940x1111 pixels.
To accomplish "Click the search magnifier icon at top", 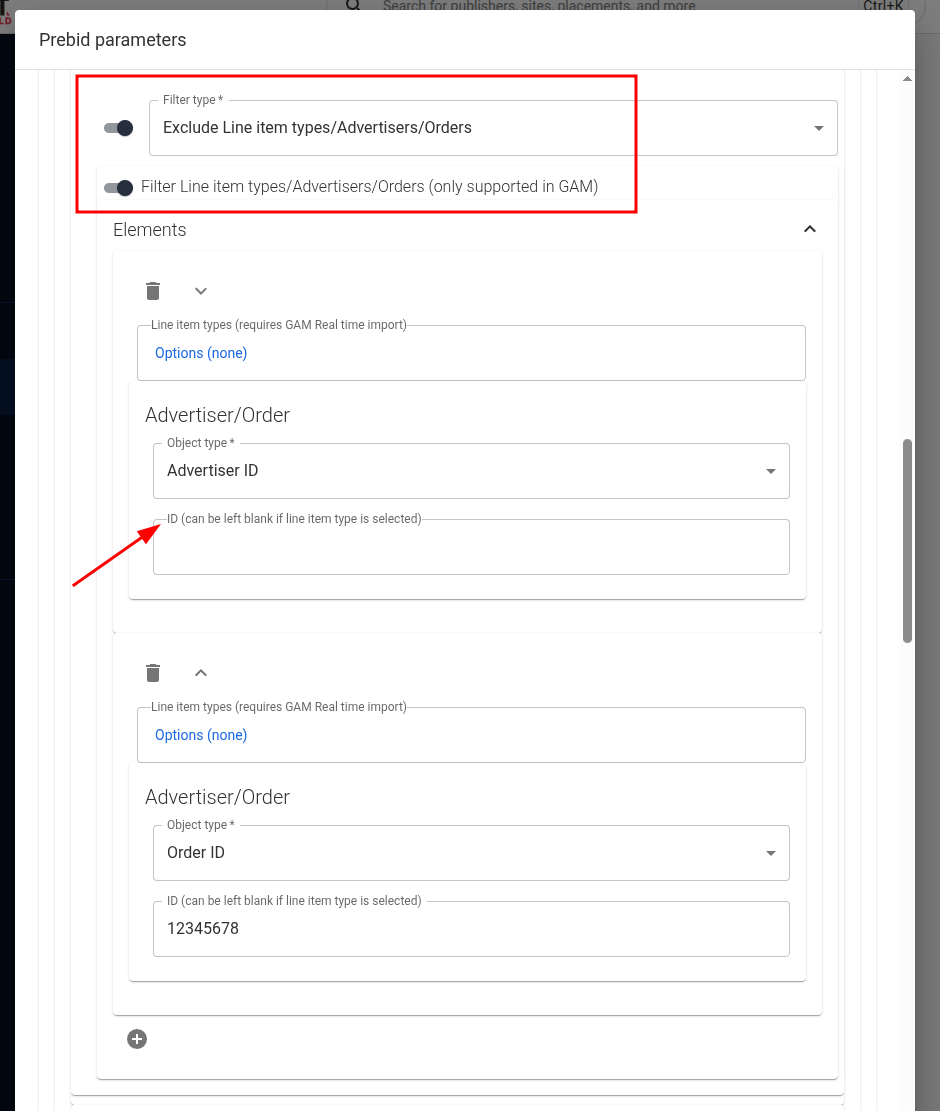I will click(353, 6).
